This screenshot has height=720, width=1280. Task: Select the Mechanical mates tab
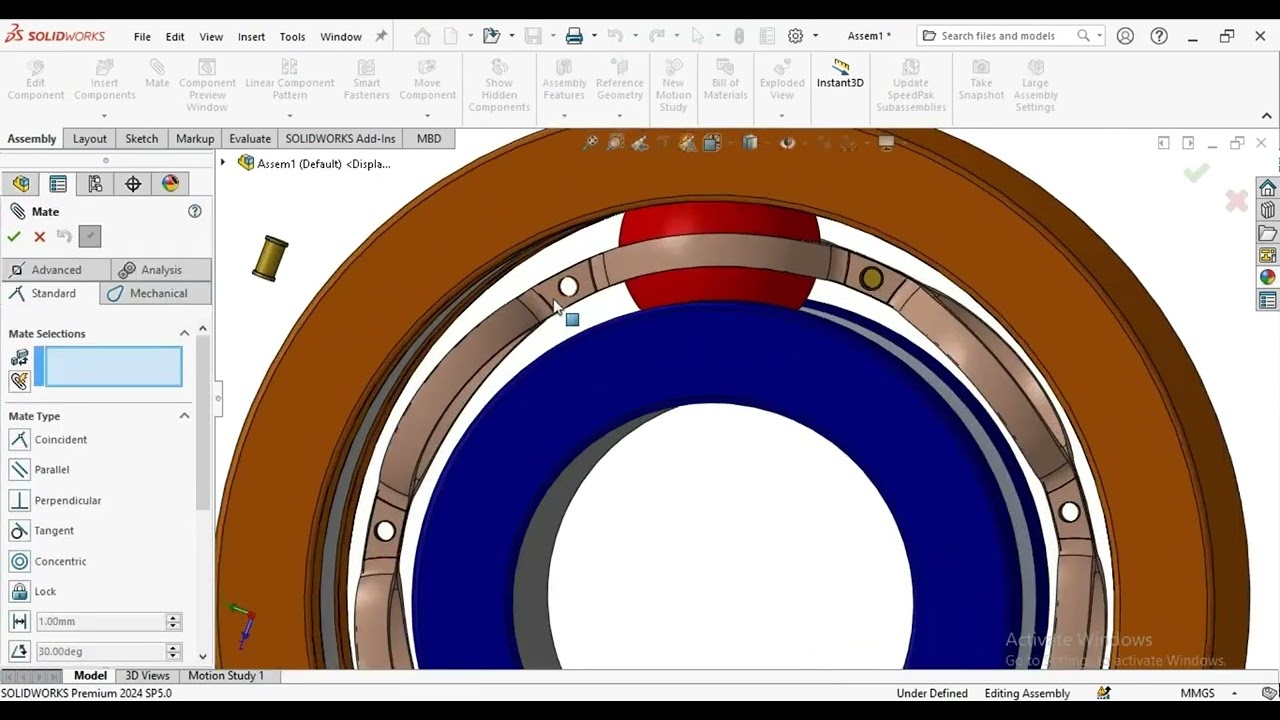[x=156, y=293]
